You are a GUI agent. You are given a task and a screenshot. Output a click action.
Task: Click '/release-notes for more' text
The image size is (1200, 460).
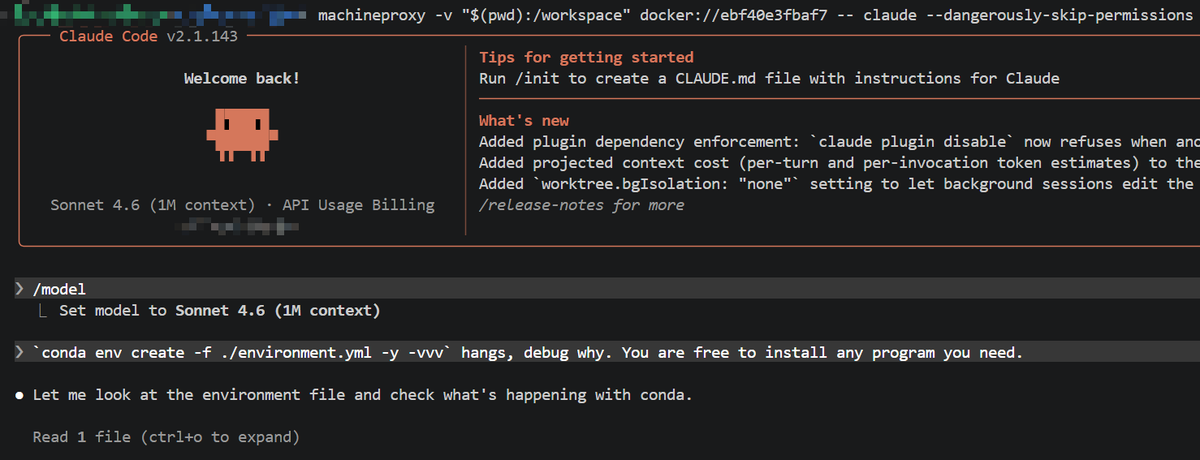click(x=582, y=204)
